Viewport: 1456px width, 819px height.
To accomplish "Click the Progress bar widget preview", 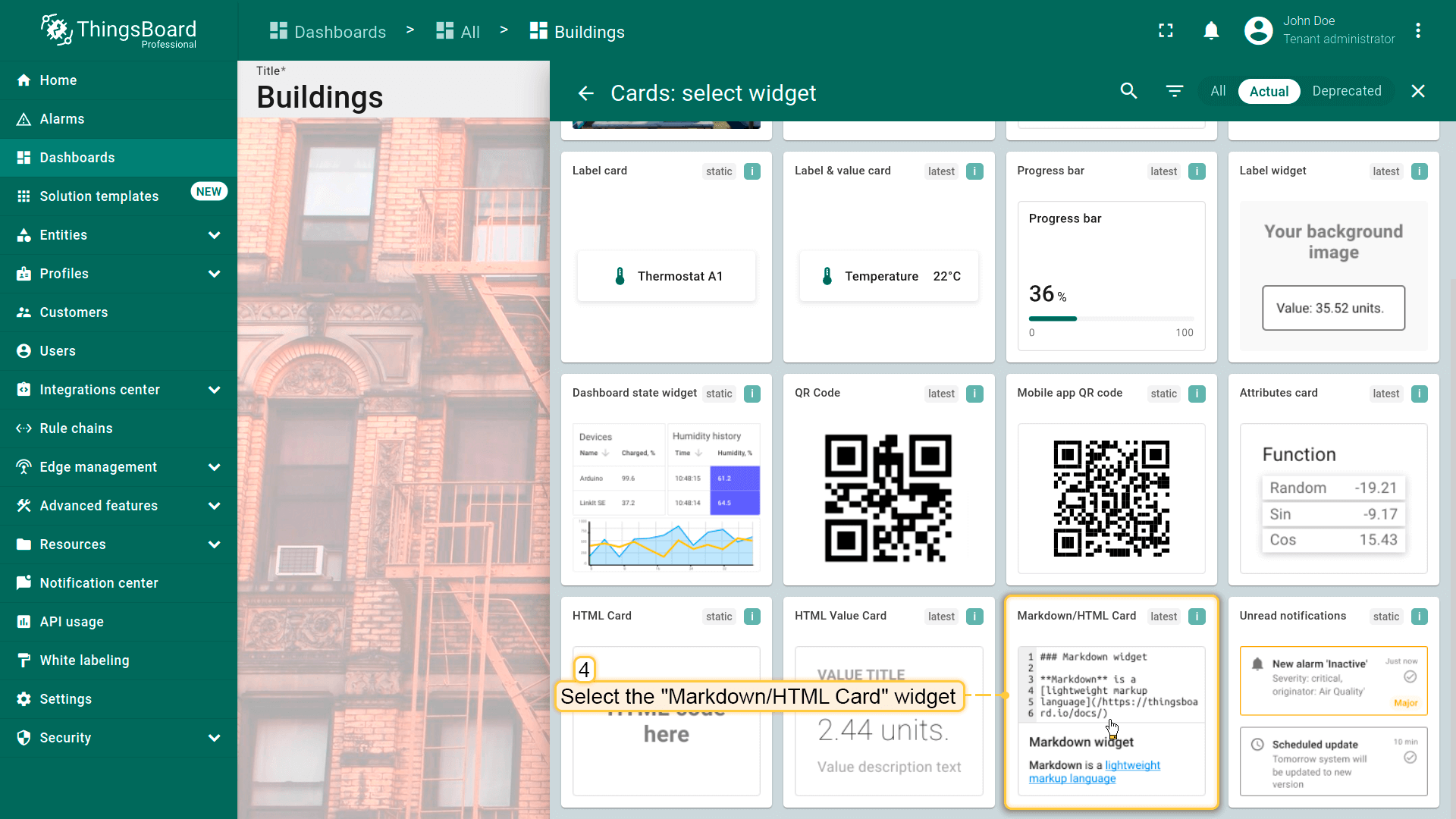I will (x=1111, y=275).
